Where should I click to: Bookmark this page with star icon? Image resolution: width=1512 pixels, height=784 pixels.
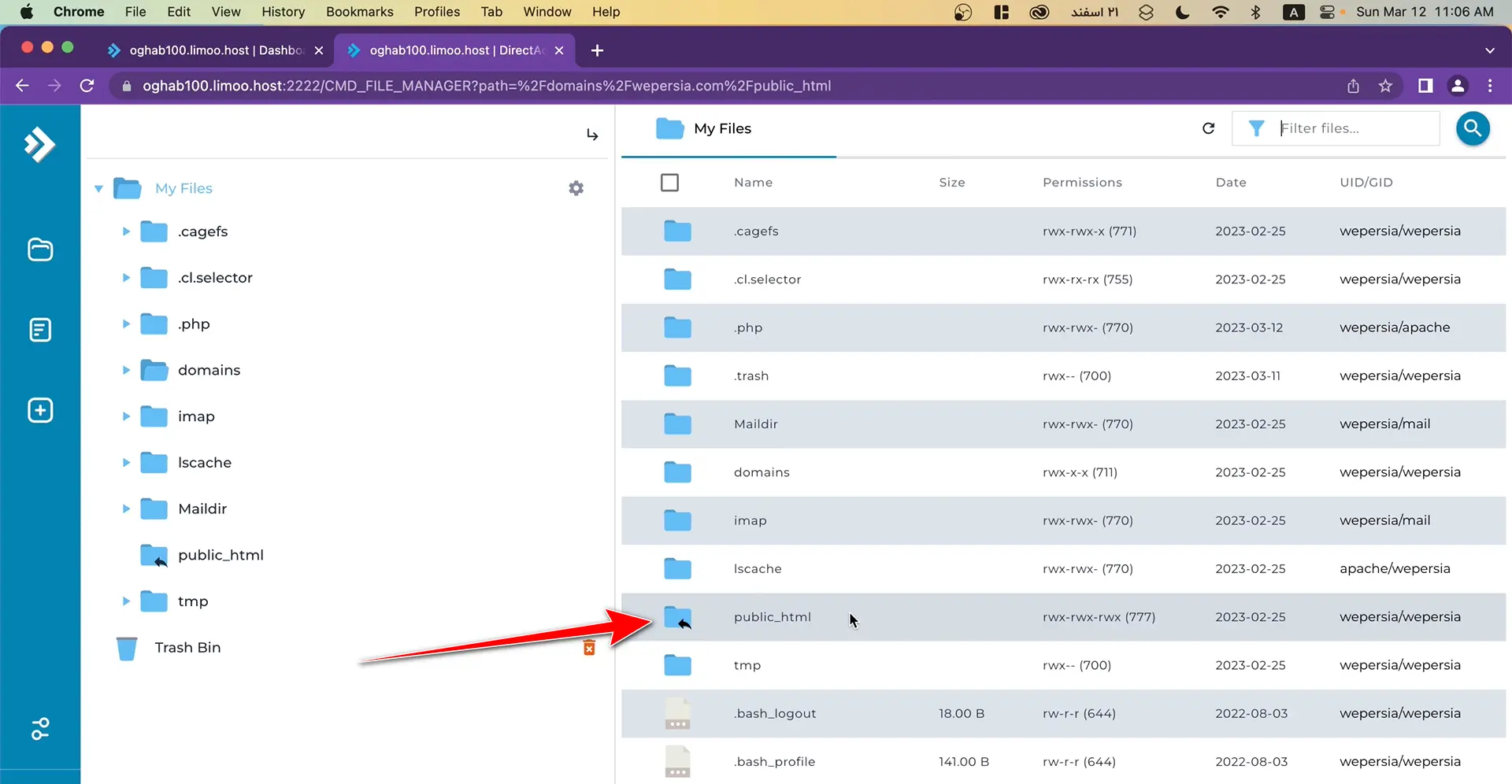[x=1385, y=86]
